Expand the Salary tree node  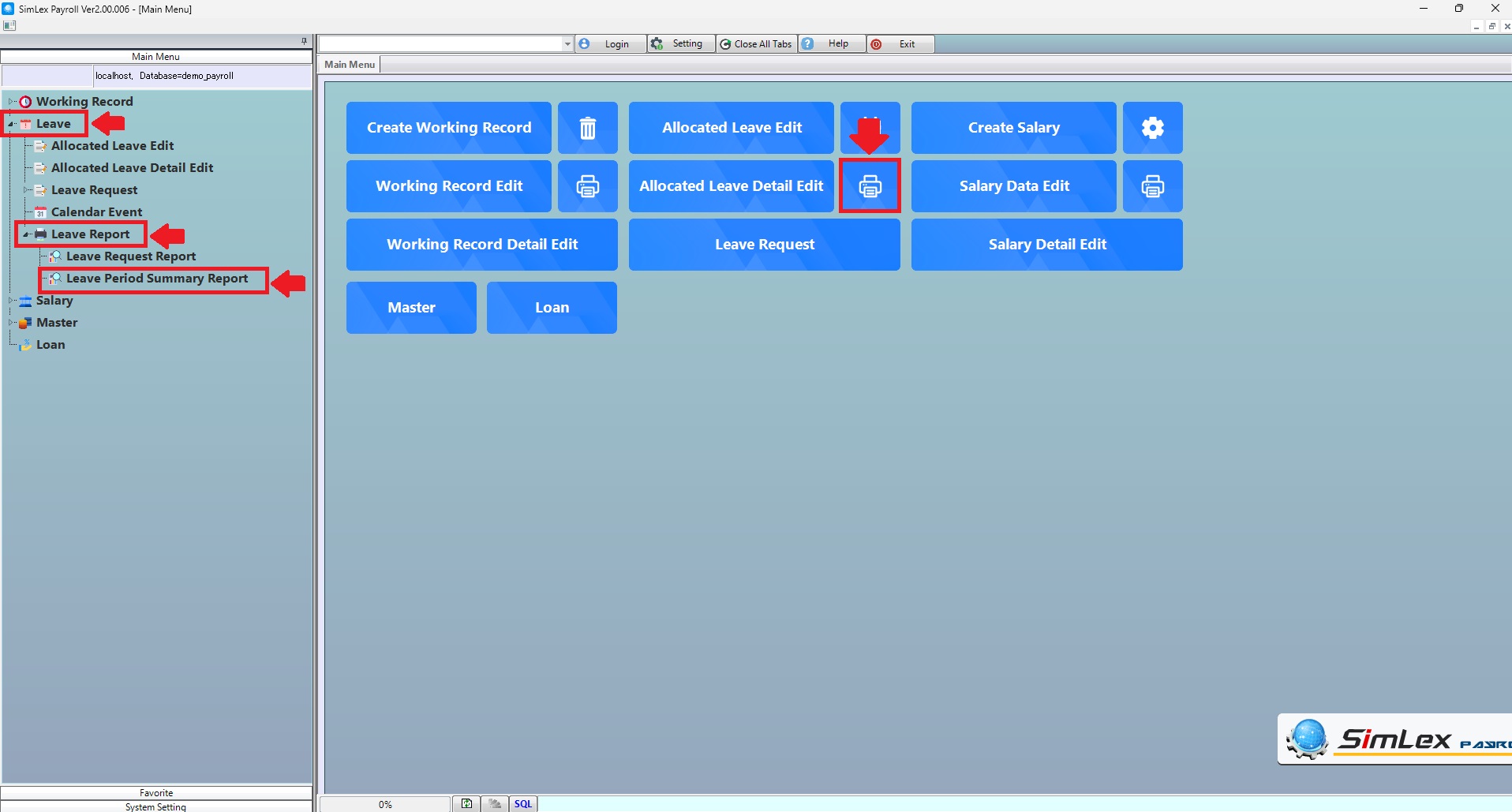pyautogui.click(x=11, y=301)
